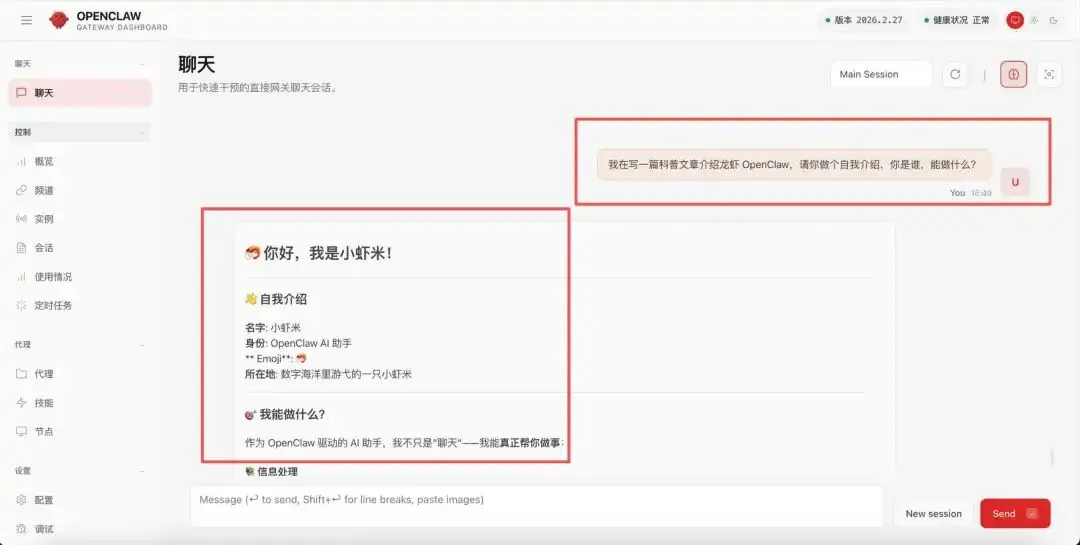Open the 聊天 chat page in sidebar
The width and height of the screenshot is (1080, 545).
click(x=79, y=93)
